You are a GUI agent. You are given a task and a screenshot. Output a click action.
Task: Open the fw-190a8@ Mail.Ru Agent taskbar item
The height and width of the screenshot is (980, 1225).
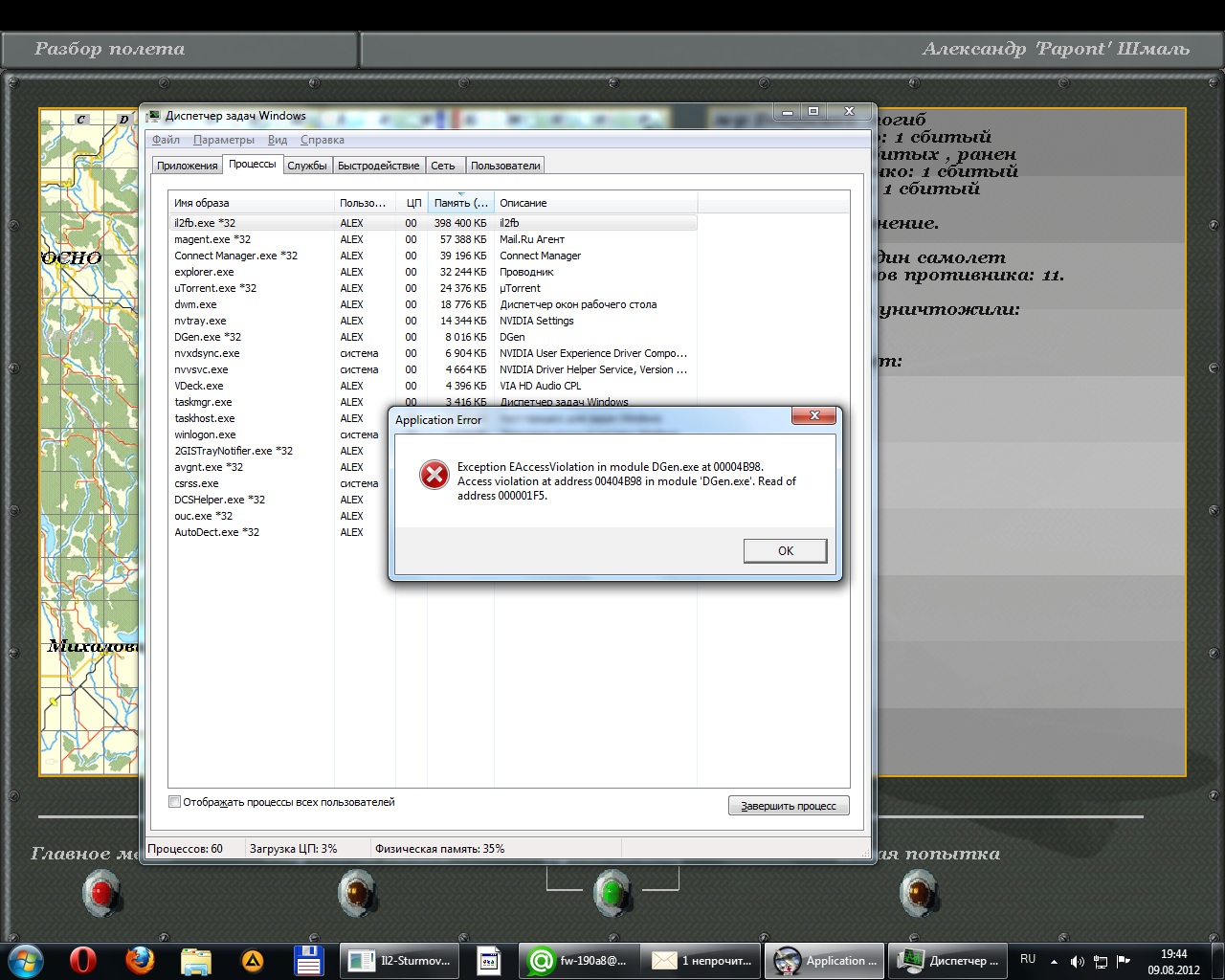pyautogui.click(x=578, y=961)
